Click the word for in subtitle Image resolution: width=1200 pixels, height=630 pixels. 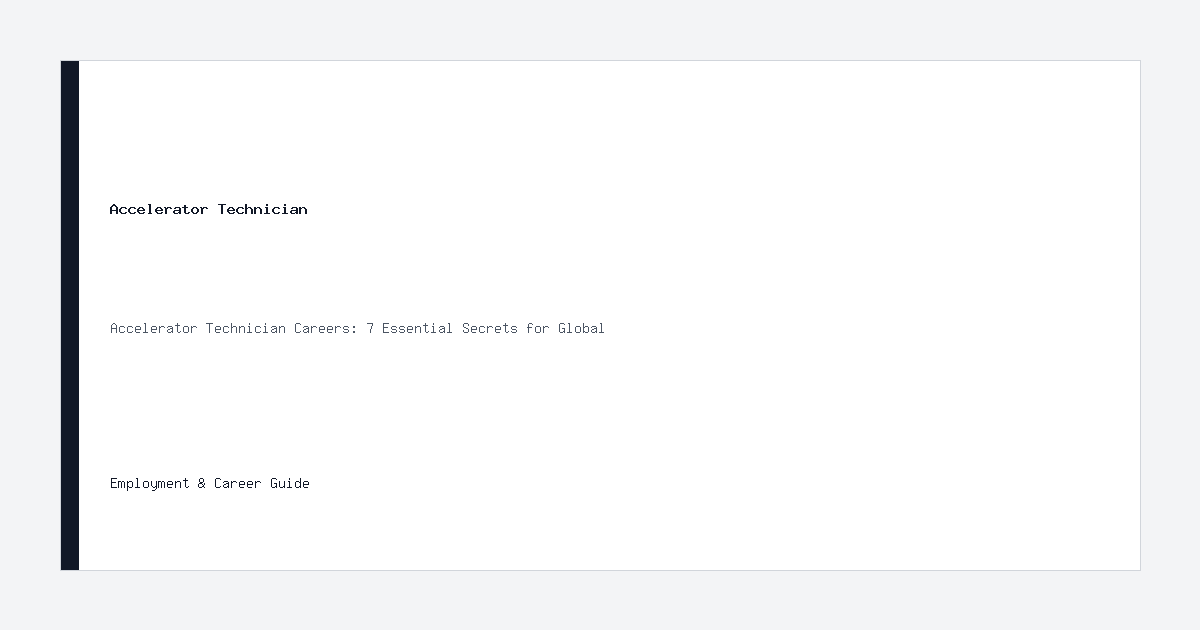point(538,328)
